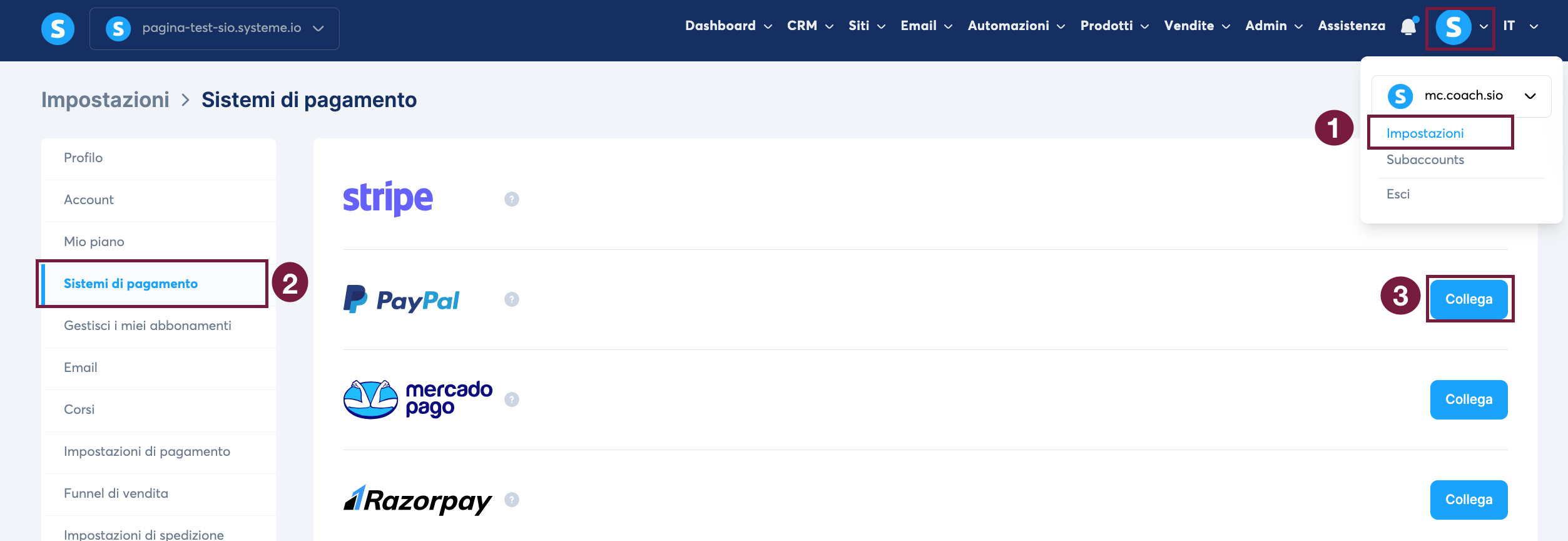The height and width of the screenshot is (541, 1568).
Task: Open the IT language selector
Action: 1520,26
